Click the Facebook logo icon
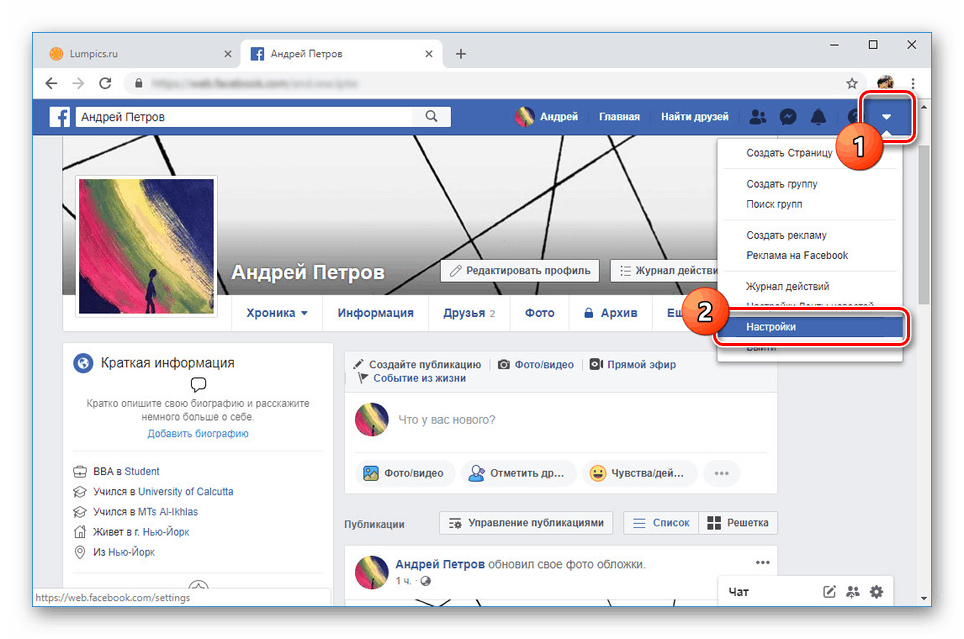 tap(60, 117)
